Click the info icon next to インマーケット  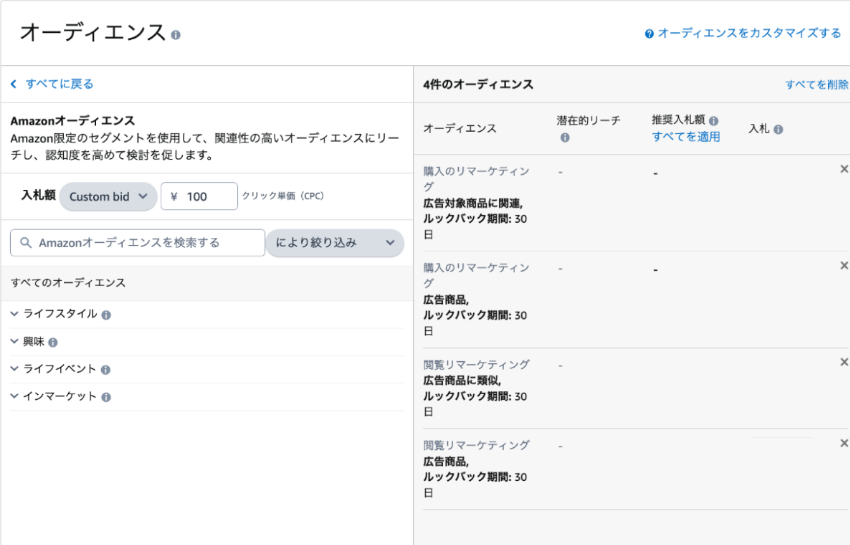click(106, 397)
